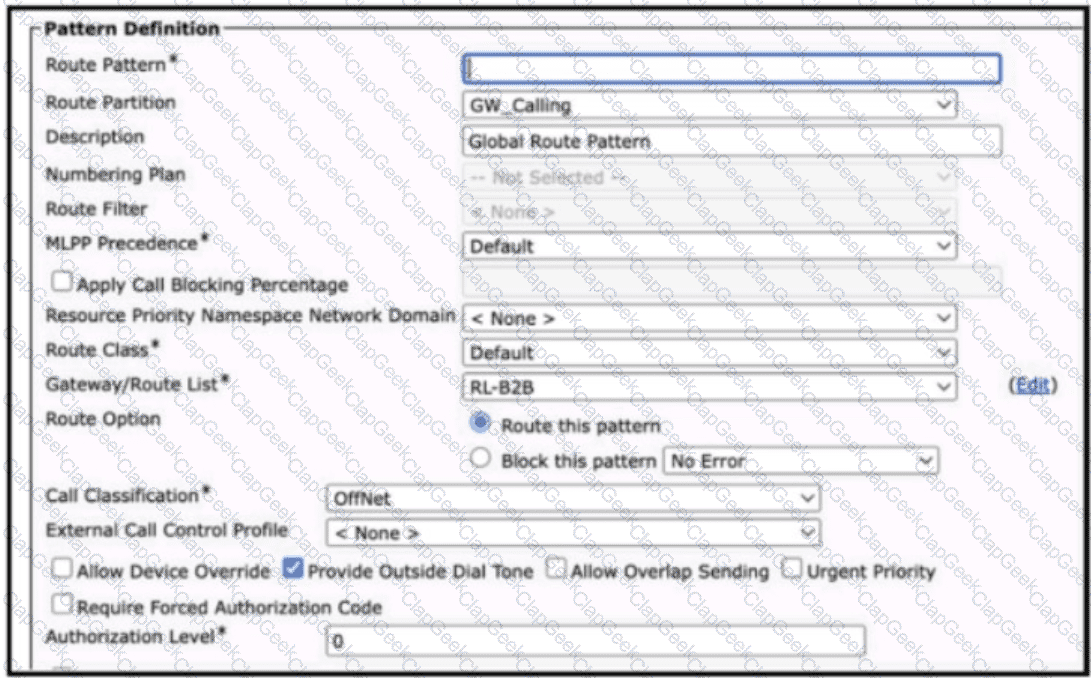Enable Apply Call Blocking Percentage checkbox
This screenshot has height=678, width=1091.
click(62, 283)
